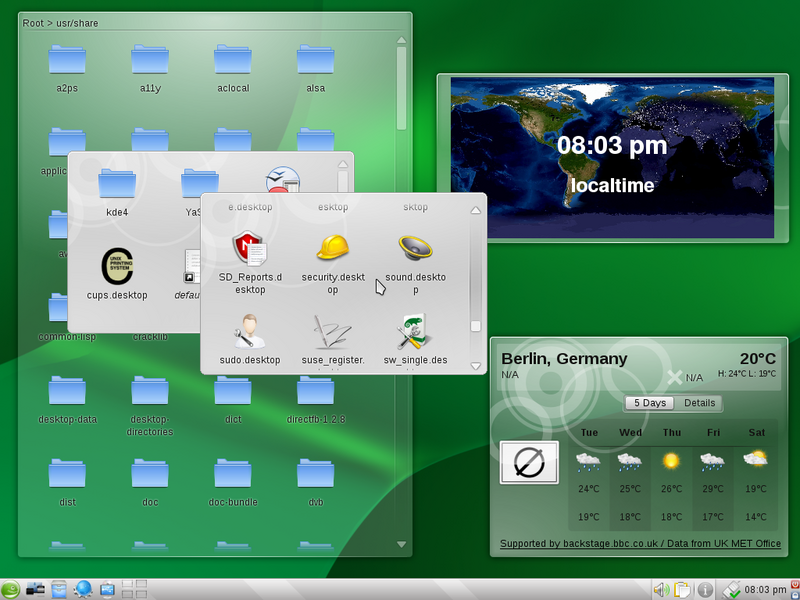Click the taskbar clock showing 08:03 pm
Screen dimensions: 800x600
[x=765, y=590]
